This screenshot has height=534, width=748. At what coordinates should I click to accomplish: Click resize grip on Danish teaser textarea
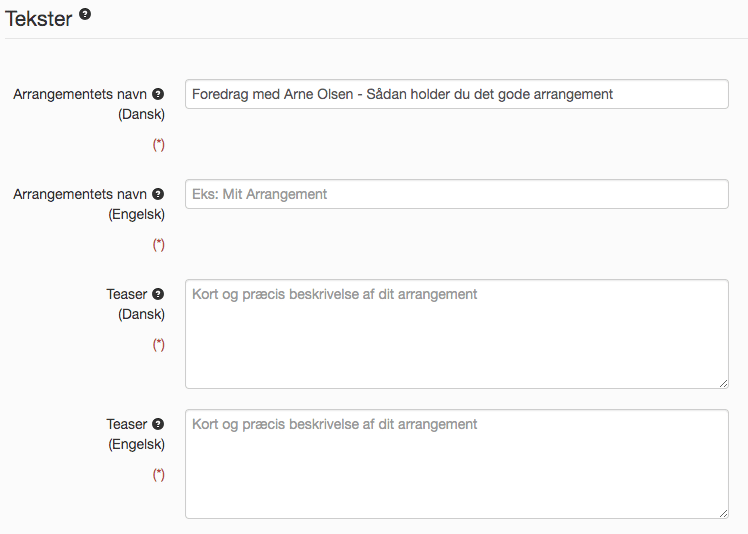click(x=723, y=383)
